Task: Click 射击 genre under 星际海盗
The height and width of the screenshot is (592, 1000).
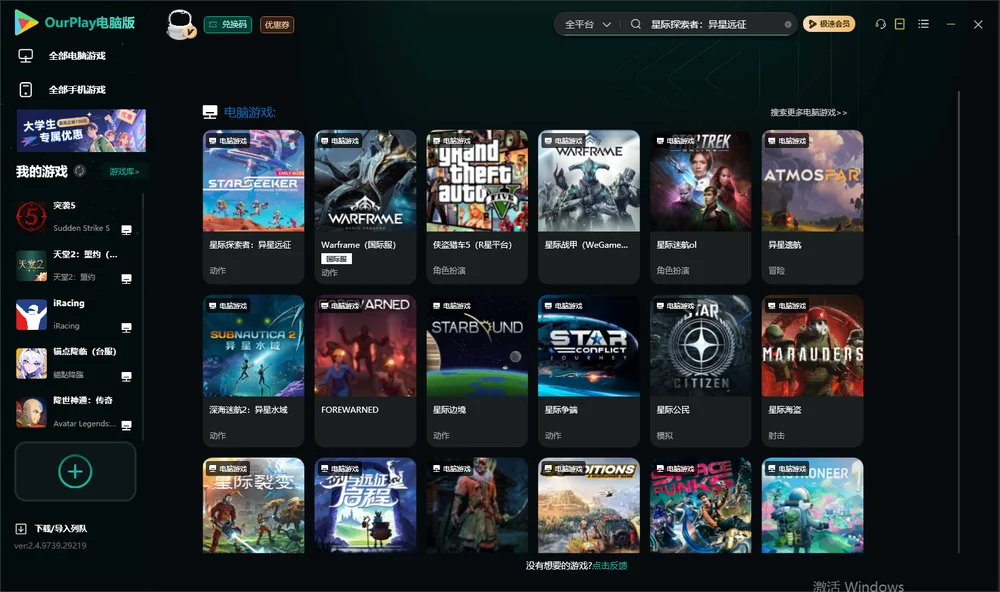Action: pos(776,436)
